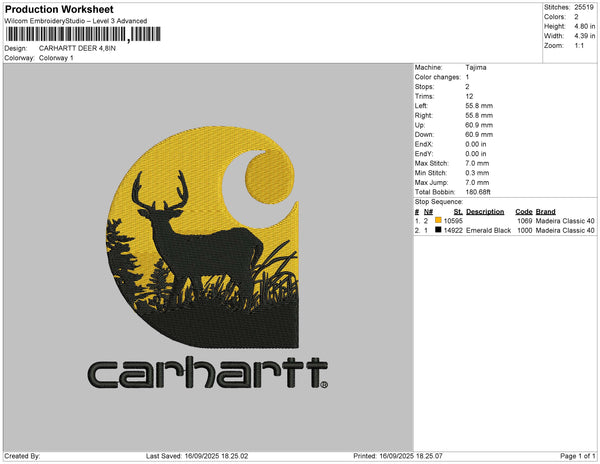600x464 pixels.
Task: Click thread code 1000
Action: coord(525,230)
